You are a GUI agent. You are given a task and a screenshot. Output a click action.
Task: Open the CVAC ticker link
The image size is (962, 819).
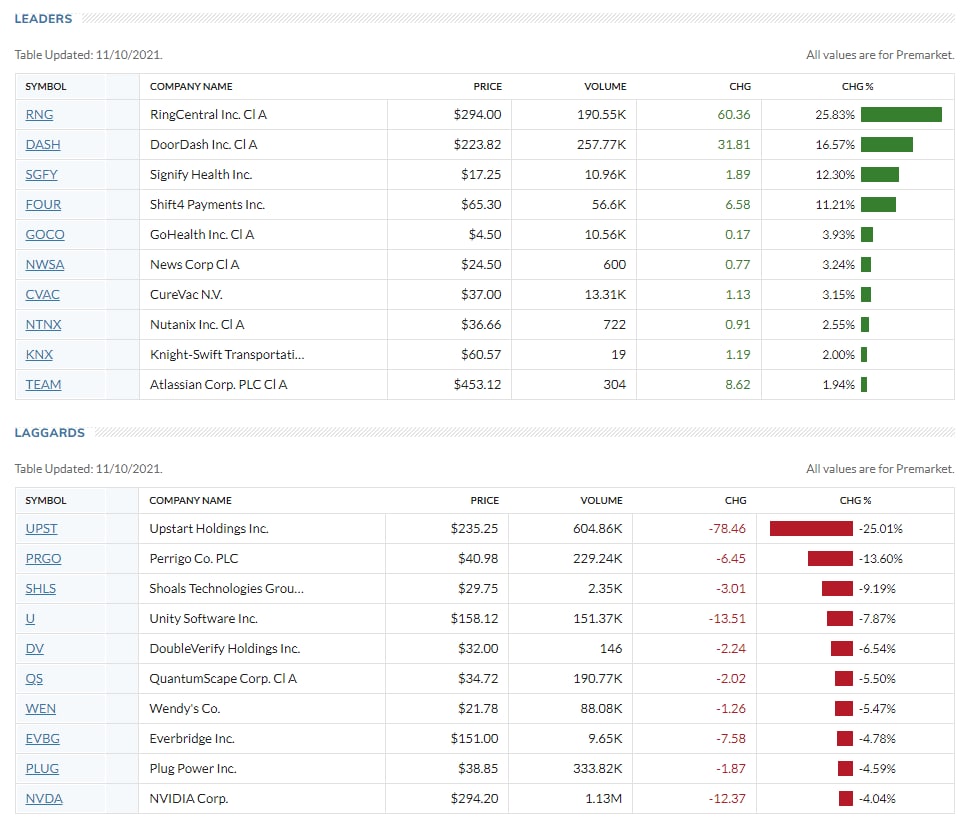click(x=42, y=295)
